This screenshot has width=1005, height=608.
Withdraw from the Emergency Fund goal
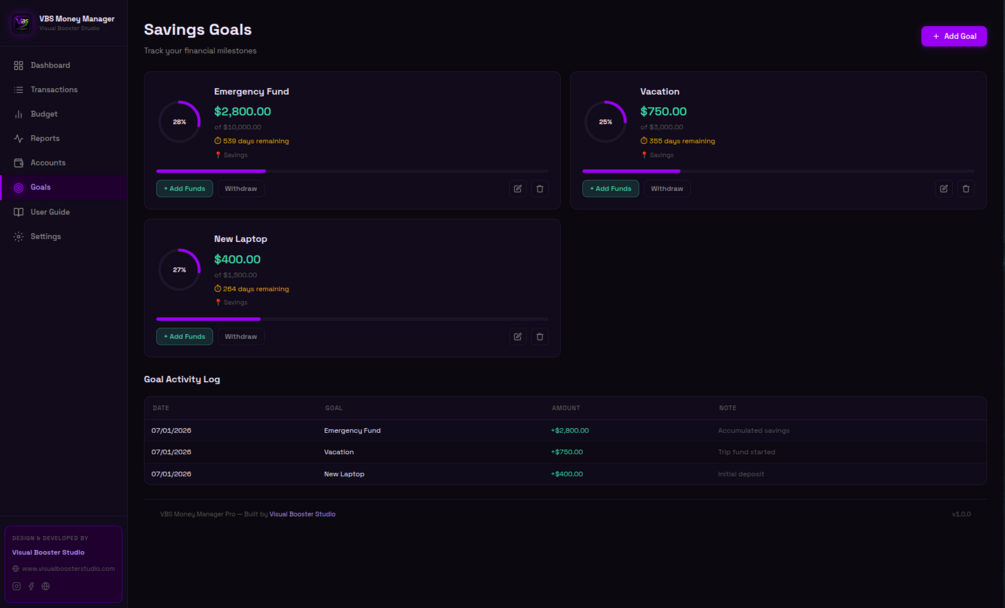coord(241,189)
